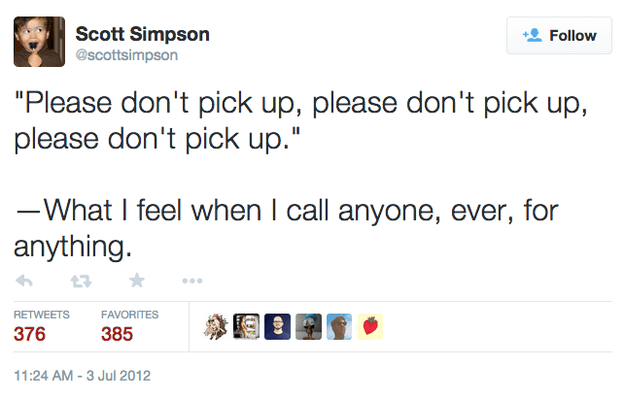Click the FAVORITES label
This screenshot has height=399, width=625.
click(130, 315)
